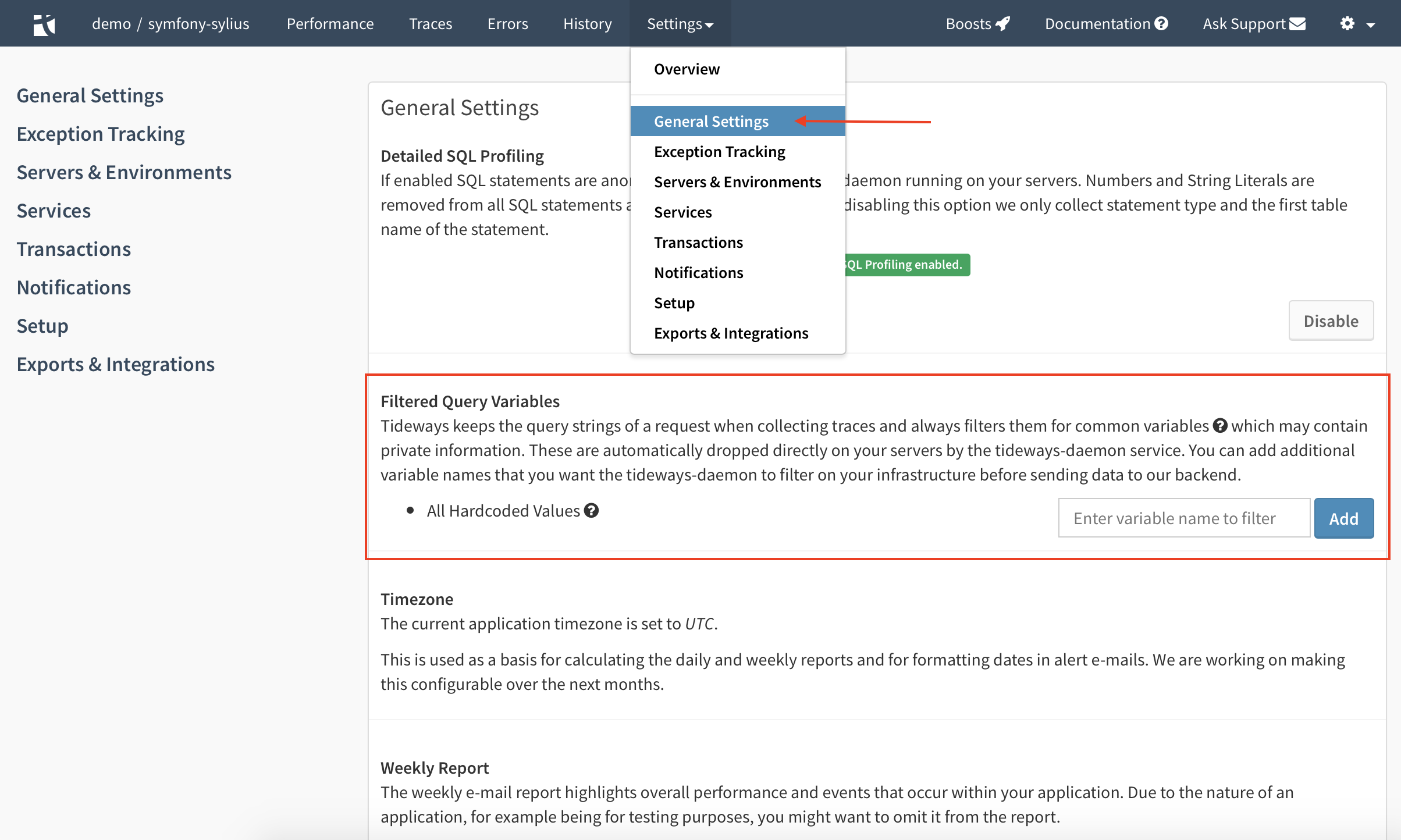Choose Transactions in dropdown menu
Screen dimensions: 1401x840
[738, 242]
